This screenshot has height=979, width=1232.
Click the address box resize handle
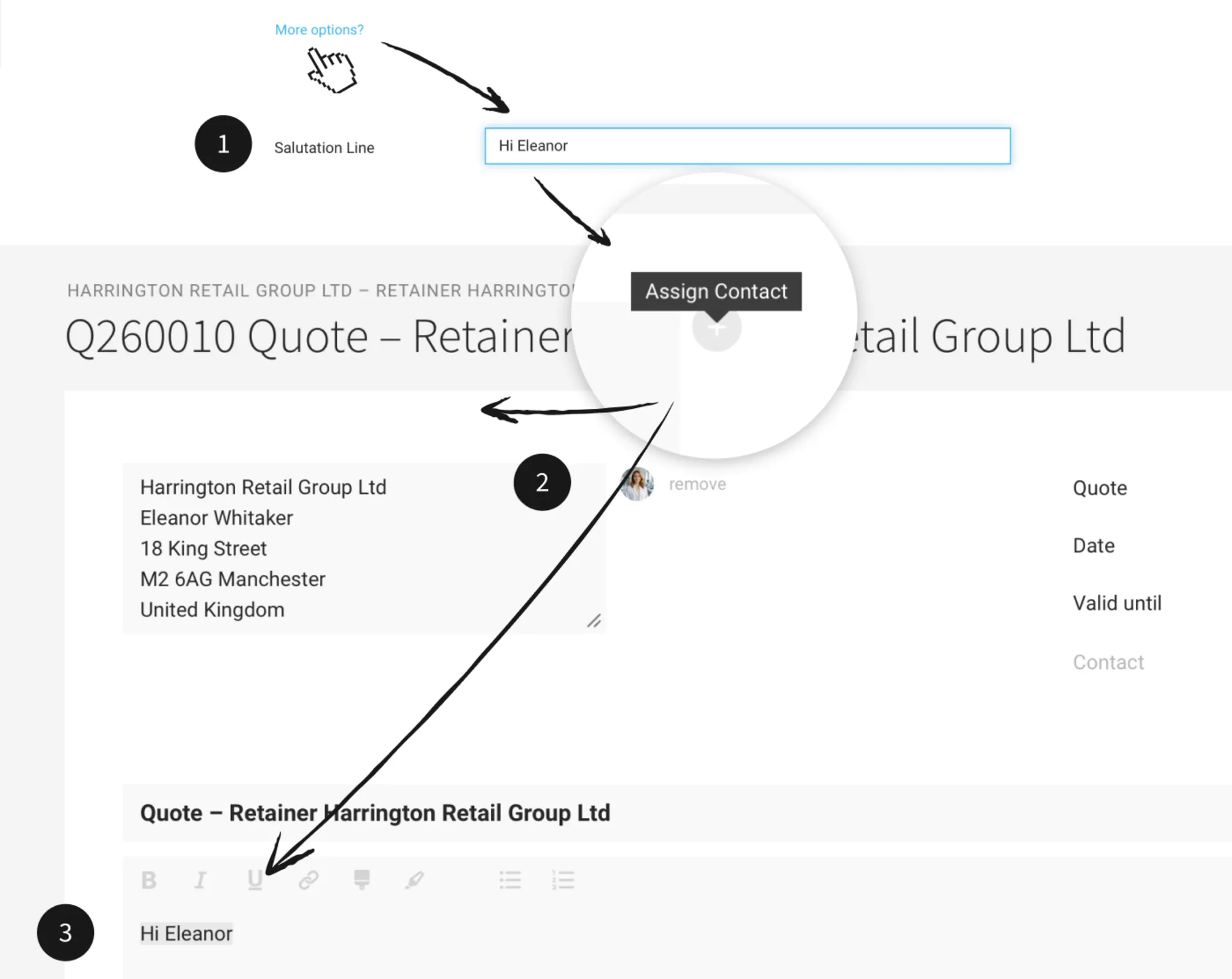coord(594,621)
